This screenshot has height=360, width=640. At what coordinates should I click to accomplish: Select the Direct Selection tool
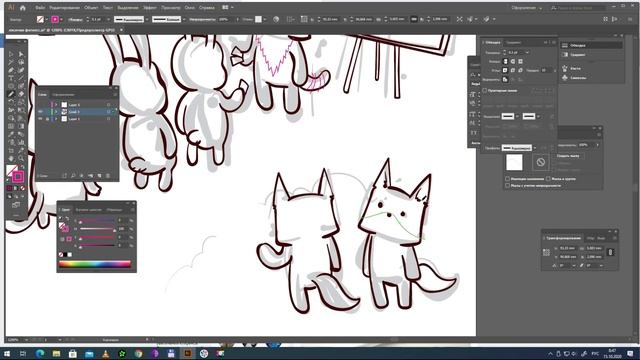pyautogui.click(x=21, y=54)
